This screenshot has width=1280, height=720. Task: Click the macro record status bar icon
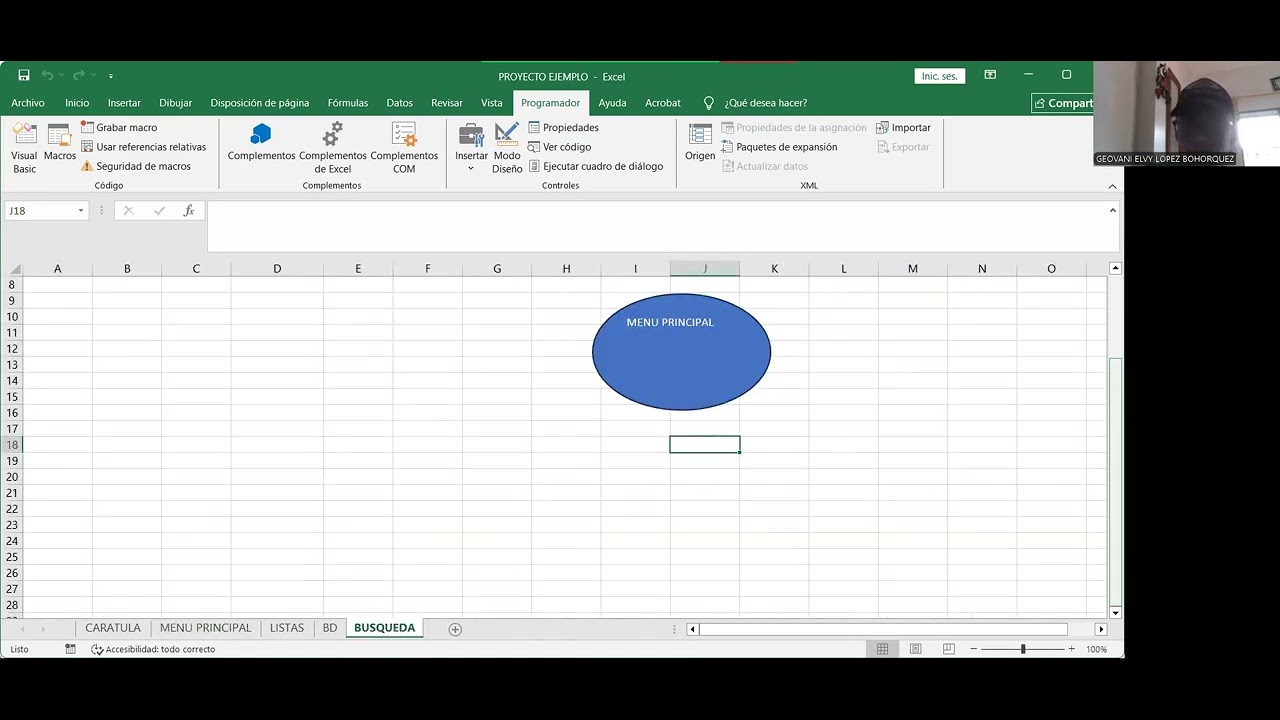click(x=70, y=649)
